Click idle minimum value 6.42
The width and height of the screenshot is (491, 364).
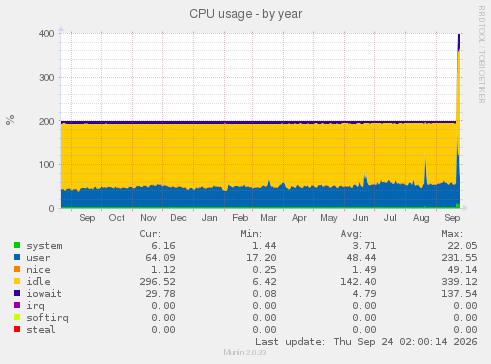pos(264,282)
